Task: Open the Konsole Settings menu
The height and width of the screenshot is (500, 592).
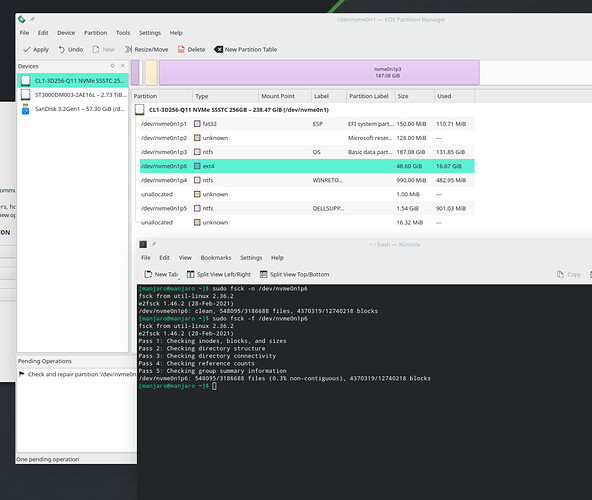Action: click(x=251, y=258)
